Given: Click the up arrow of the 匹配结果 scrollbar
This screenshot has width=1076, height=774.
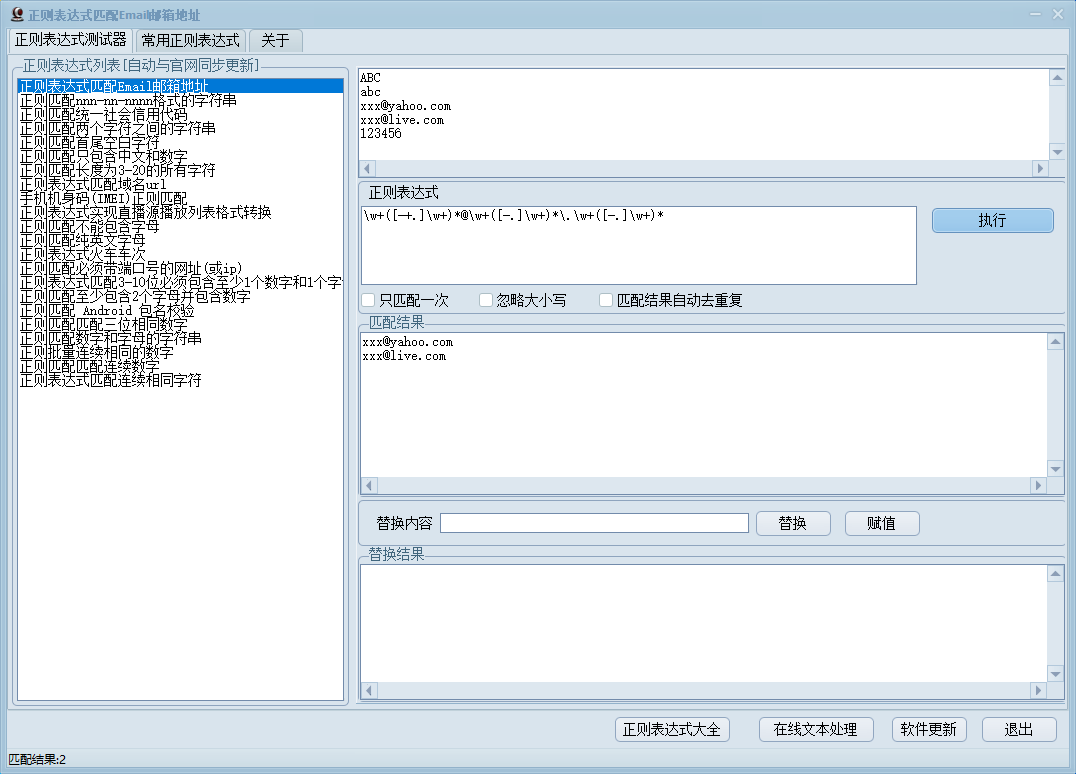Looking at the screenshot, I should (1056, 342).
